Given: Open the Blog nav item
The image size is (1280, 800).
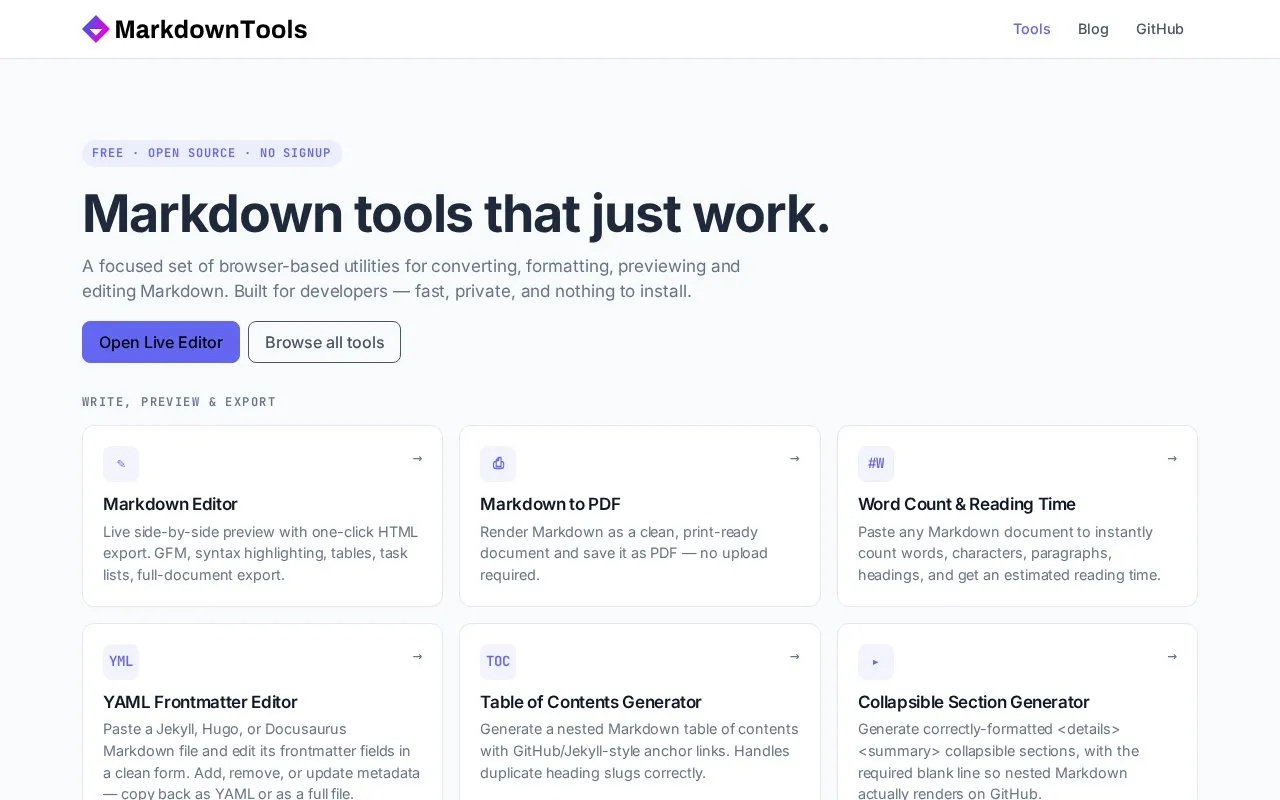Looking at the screenshot, I should (x=1093, y=29).
